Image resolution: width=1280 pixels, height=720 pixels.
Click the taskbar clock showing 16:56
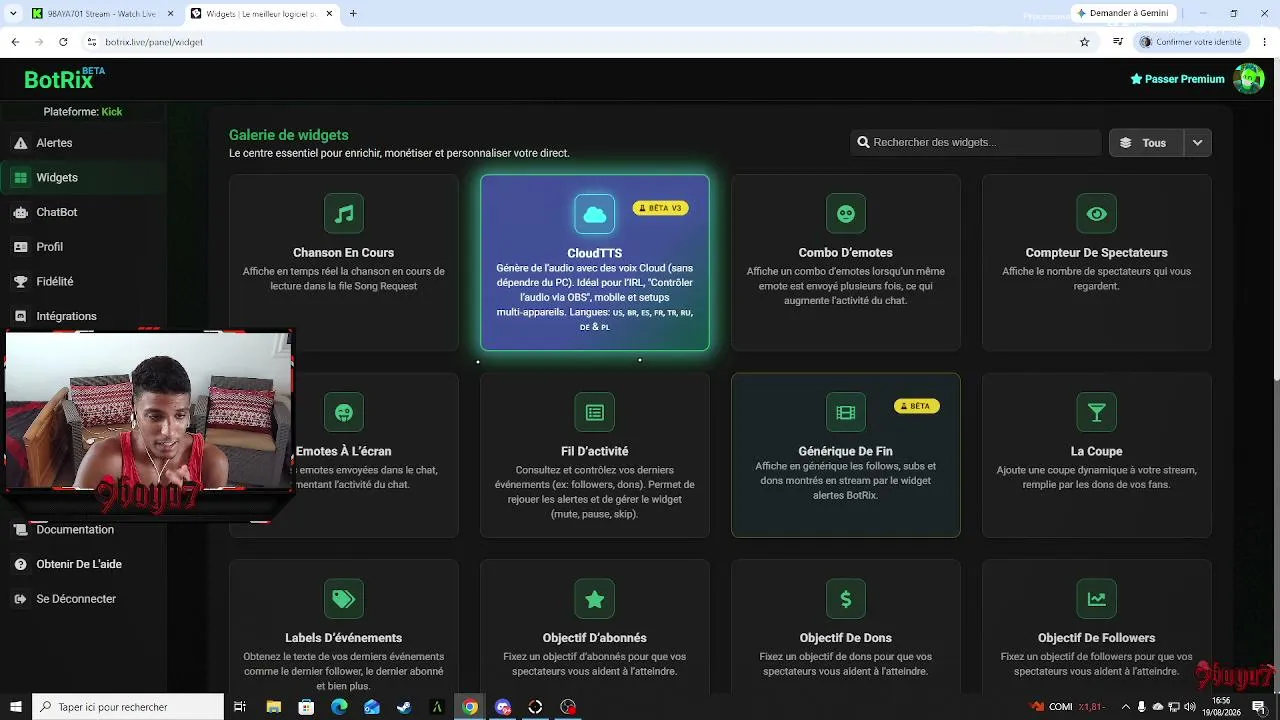click(x=1221, y=706)
